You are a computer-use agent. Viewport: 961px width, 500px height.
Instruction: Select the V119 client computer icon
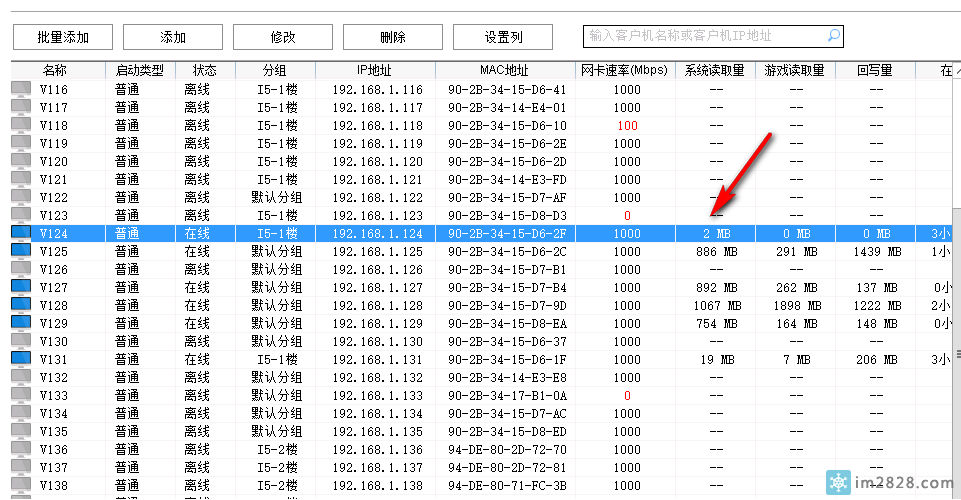coord(21,143)
